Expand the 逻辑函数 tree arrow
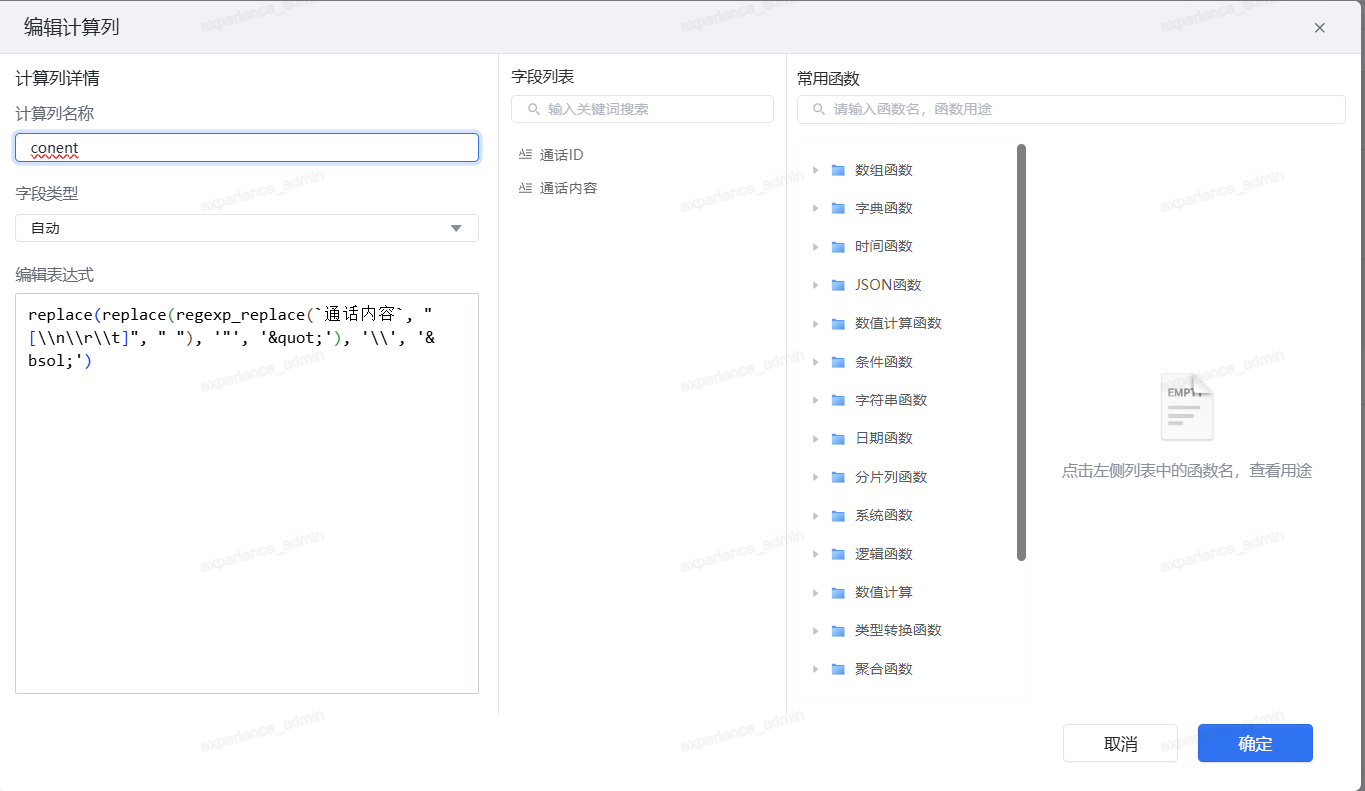 (815, 554)
